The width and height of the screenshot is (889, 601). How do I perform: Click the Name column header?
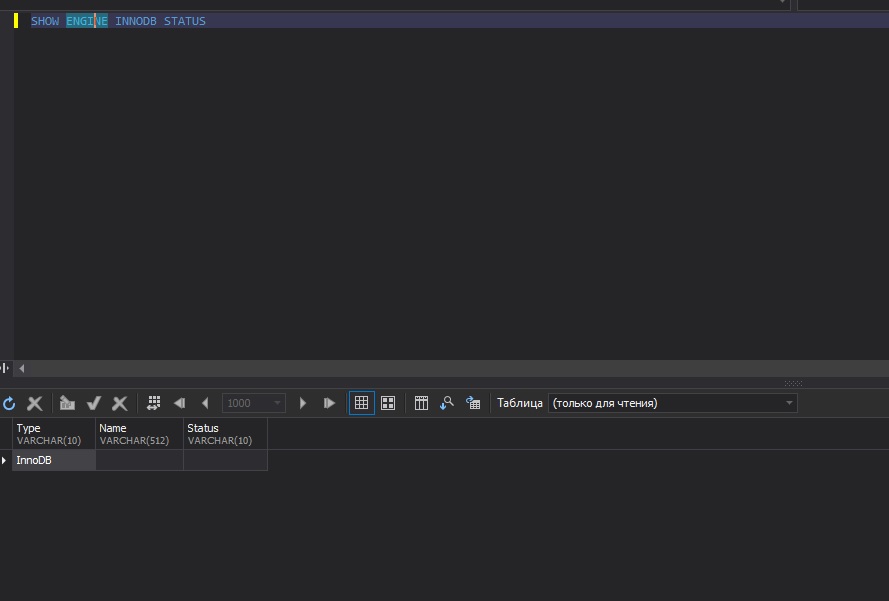point(139,434)
